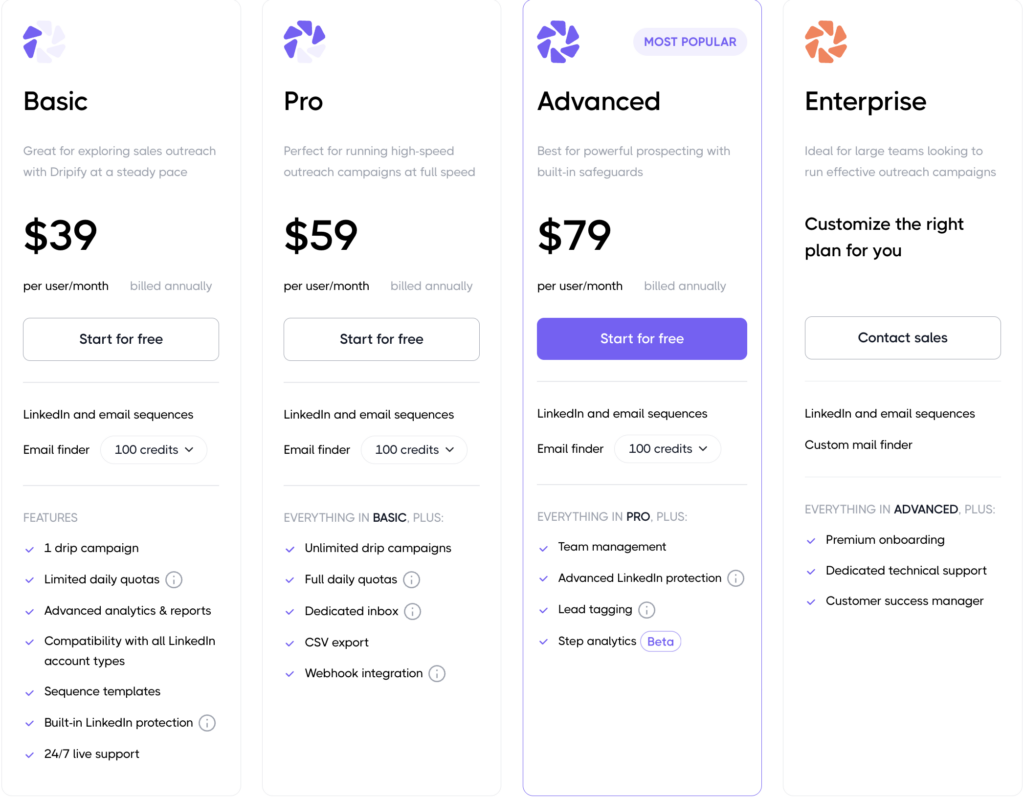
Task: Click Start for free on the Advanced plan
Action: (x=641, y=339)
